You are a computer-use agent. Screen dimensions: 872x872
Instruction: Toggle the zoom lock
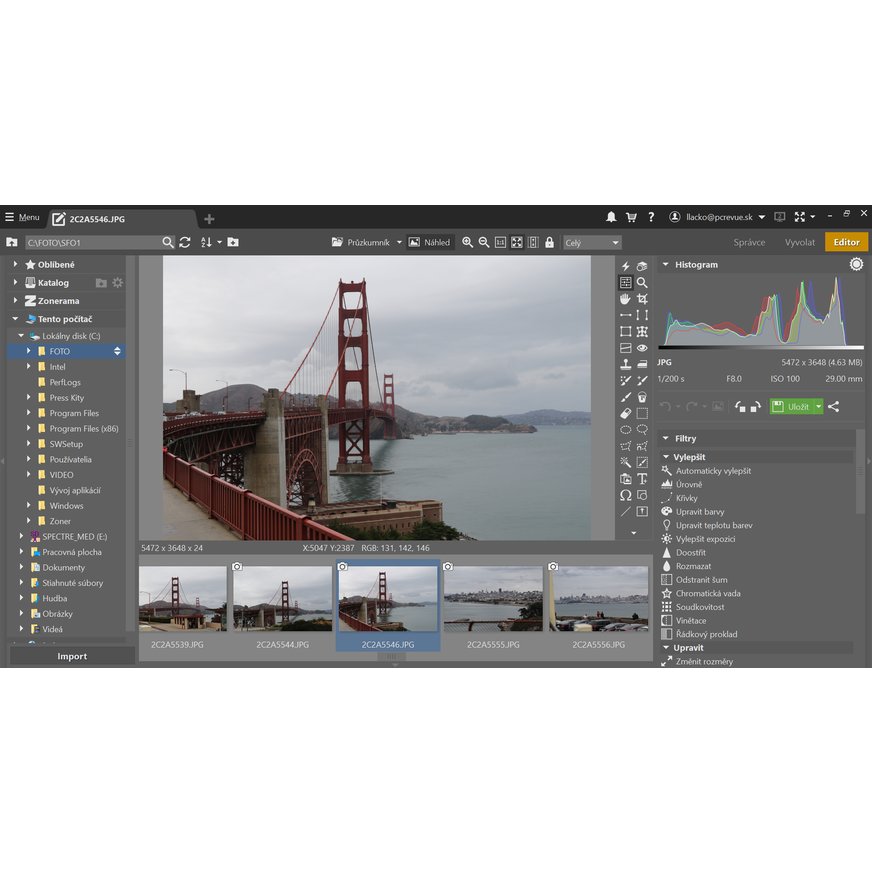pos(549,242)
